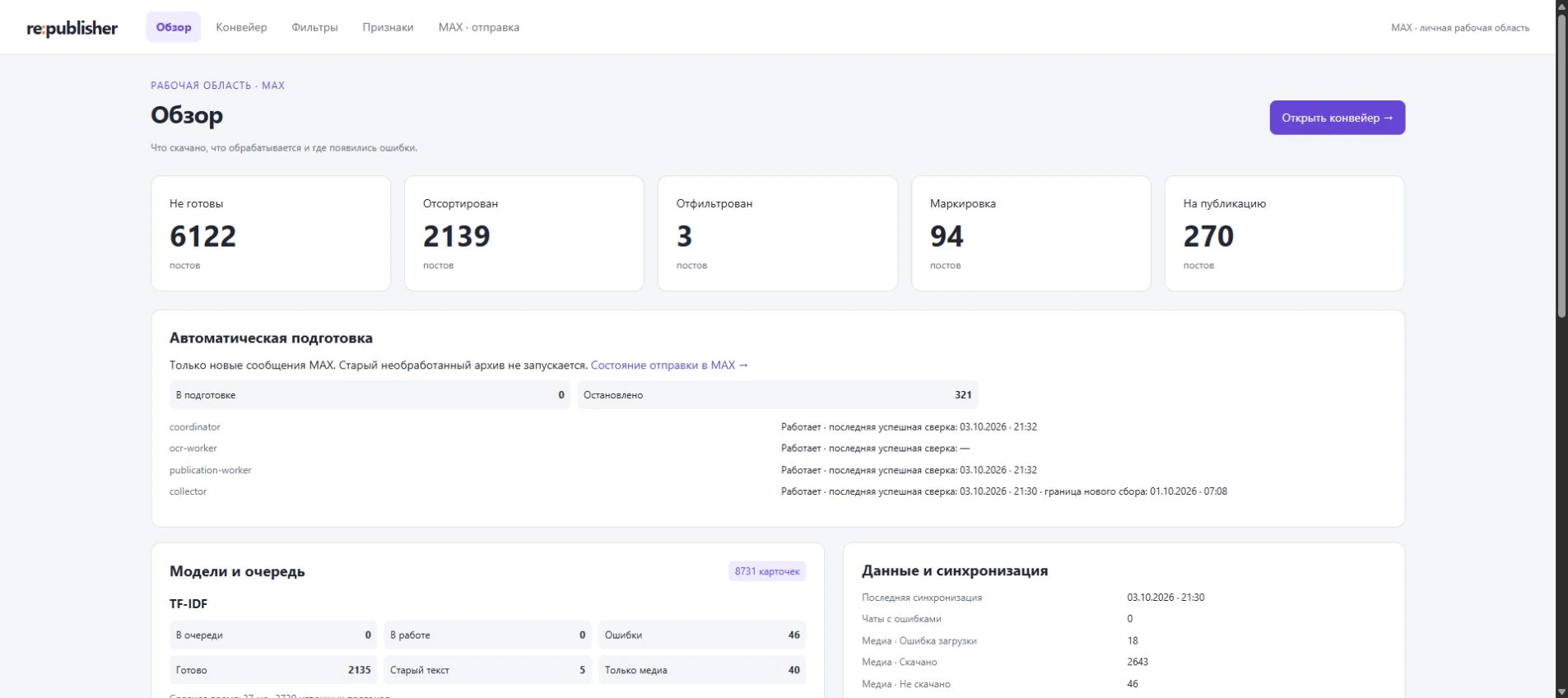Click the Остановлено row with 321
This screenshot has width=1568, height=698.
point(778,395)
